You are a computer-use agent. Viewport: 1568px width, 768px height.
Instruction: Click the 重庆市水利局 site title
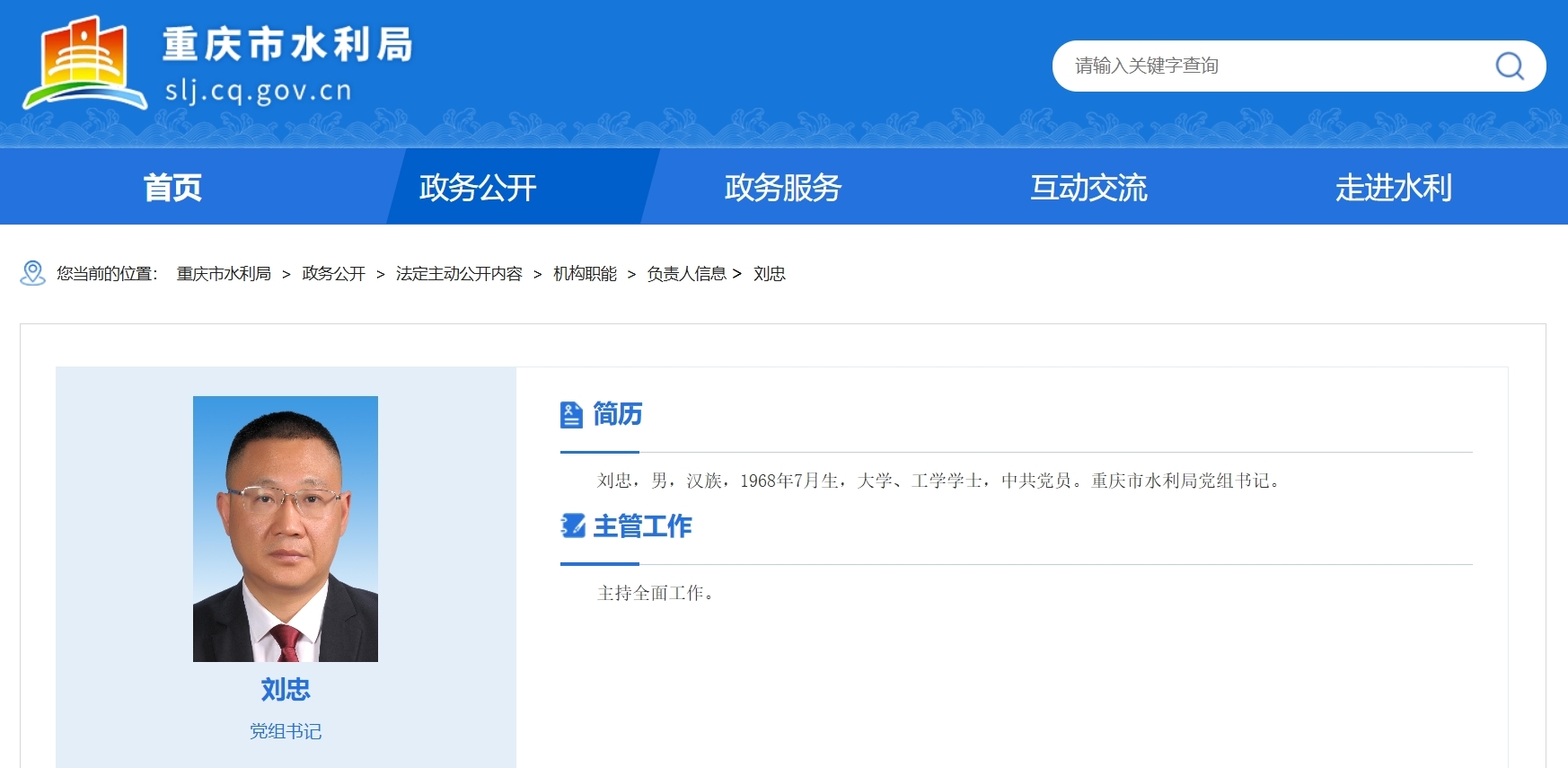287,44
